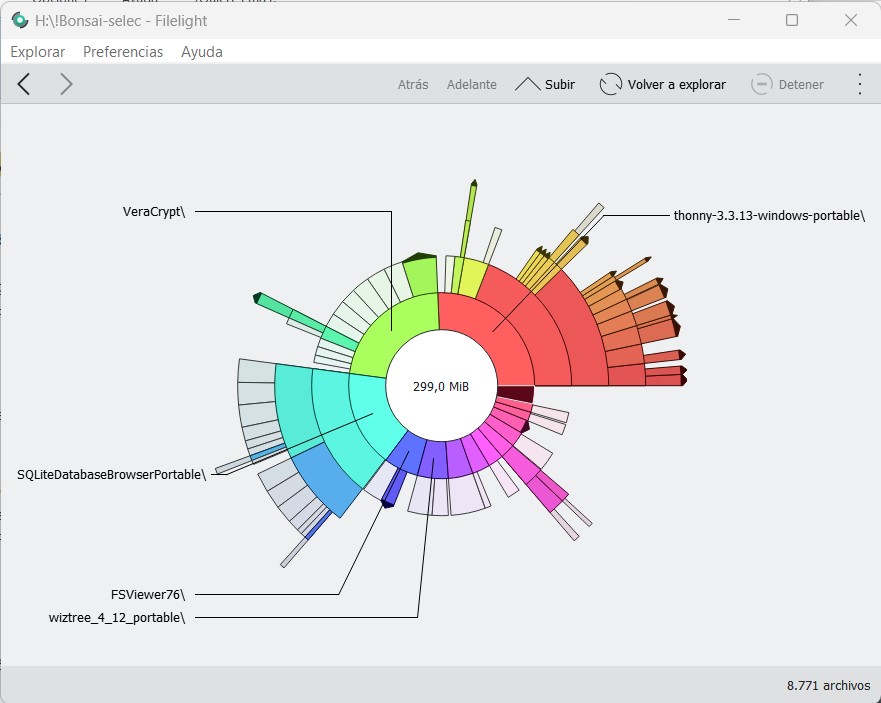The width and height of the screenshot is (881, 703).
Task: Click the left back arrow icon
Action: pos(24,85)
